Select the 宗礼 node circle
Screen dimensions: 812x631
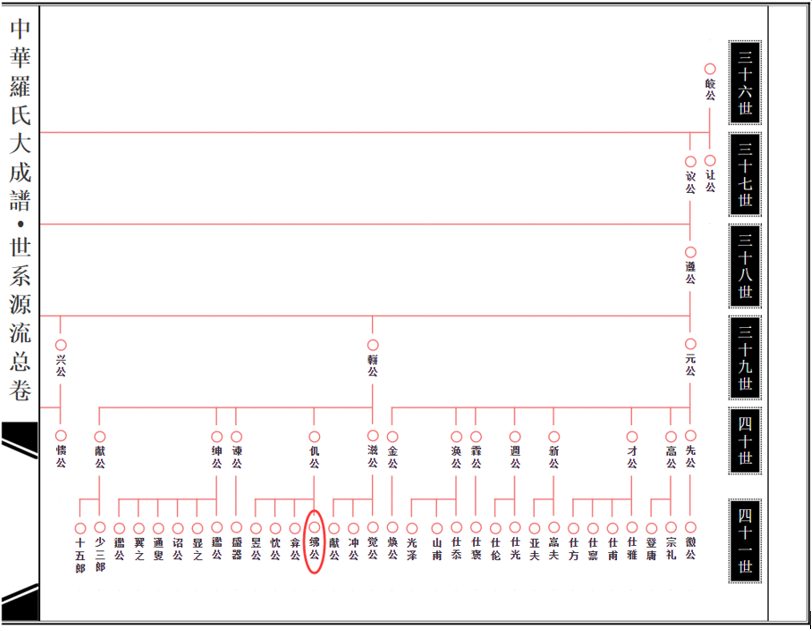(671, 527)
